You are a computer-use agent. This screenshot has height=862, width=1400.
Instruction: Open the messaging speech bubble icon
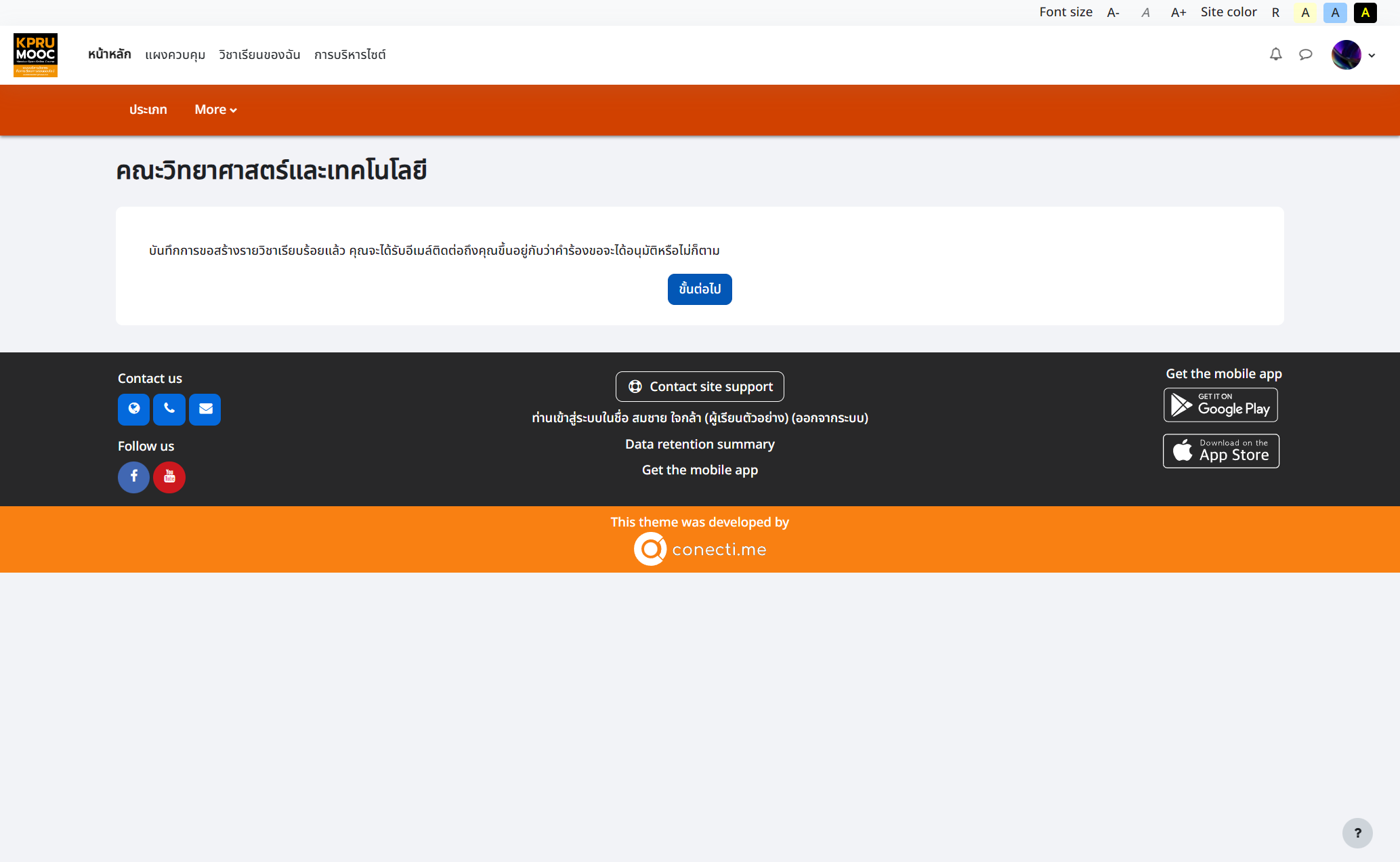[1306, 55]
